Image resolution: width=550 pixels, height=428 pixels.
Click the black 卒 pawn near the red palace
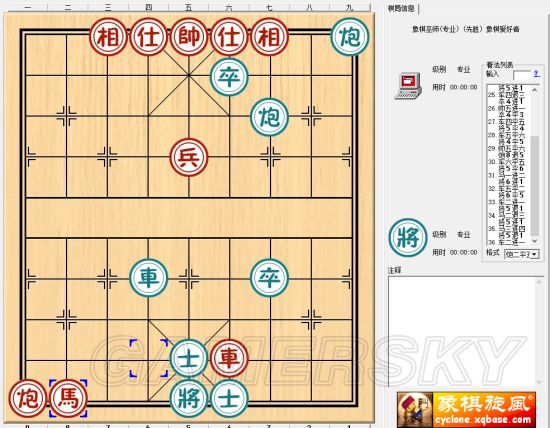click(229, 77)
